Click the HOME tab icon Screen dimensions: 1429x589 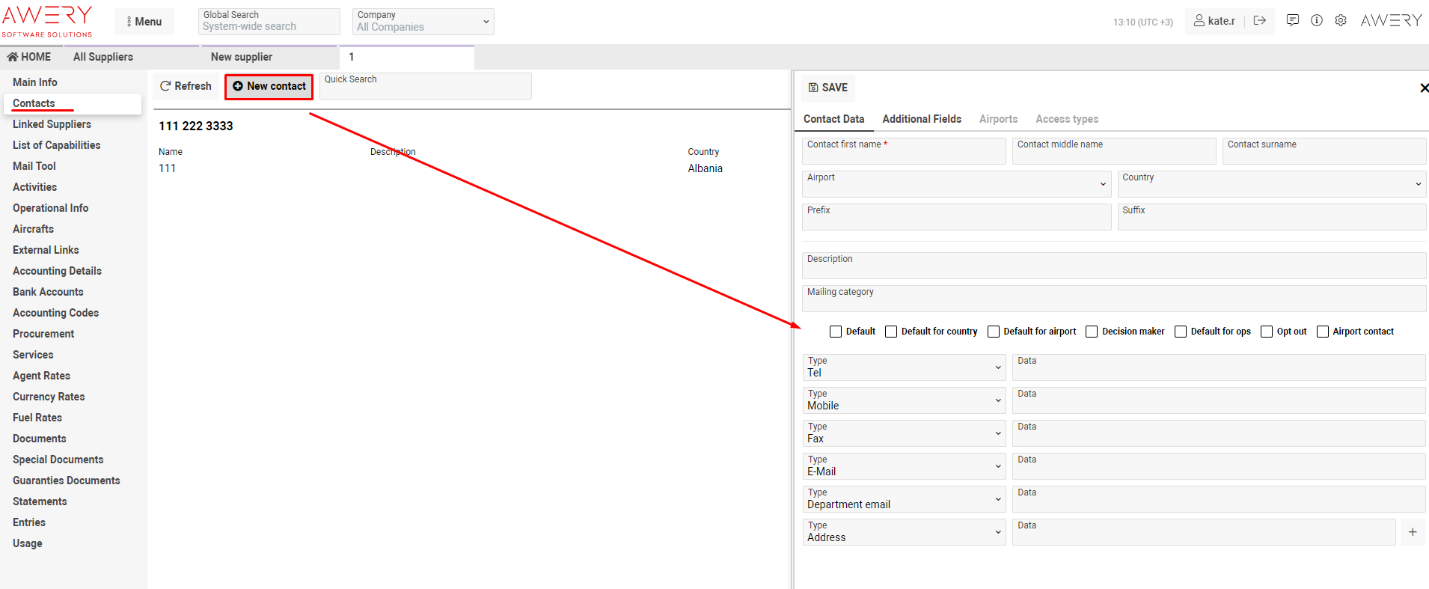pos(13,57)
